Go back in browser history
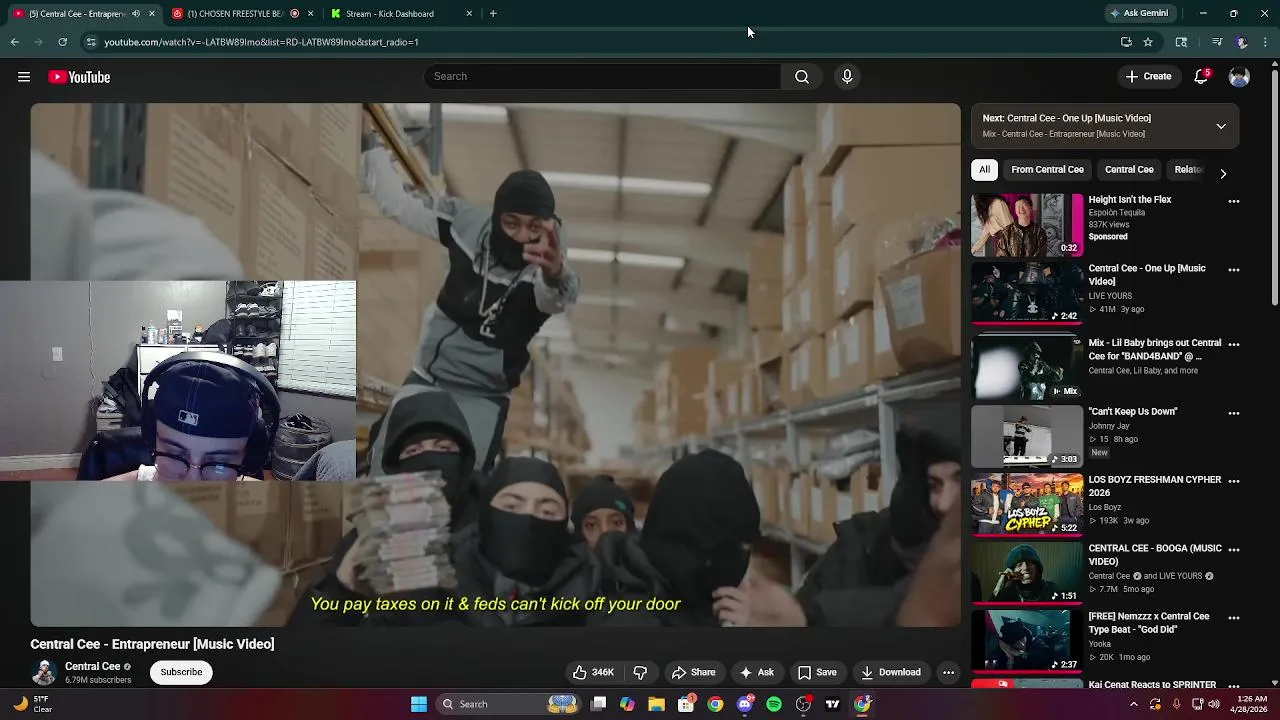The width and height of the screenshot is (1280, 720). tap(14, 42)
